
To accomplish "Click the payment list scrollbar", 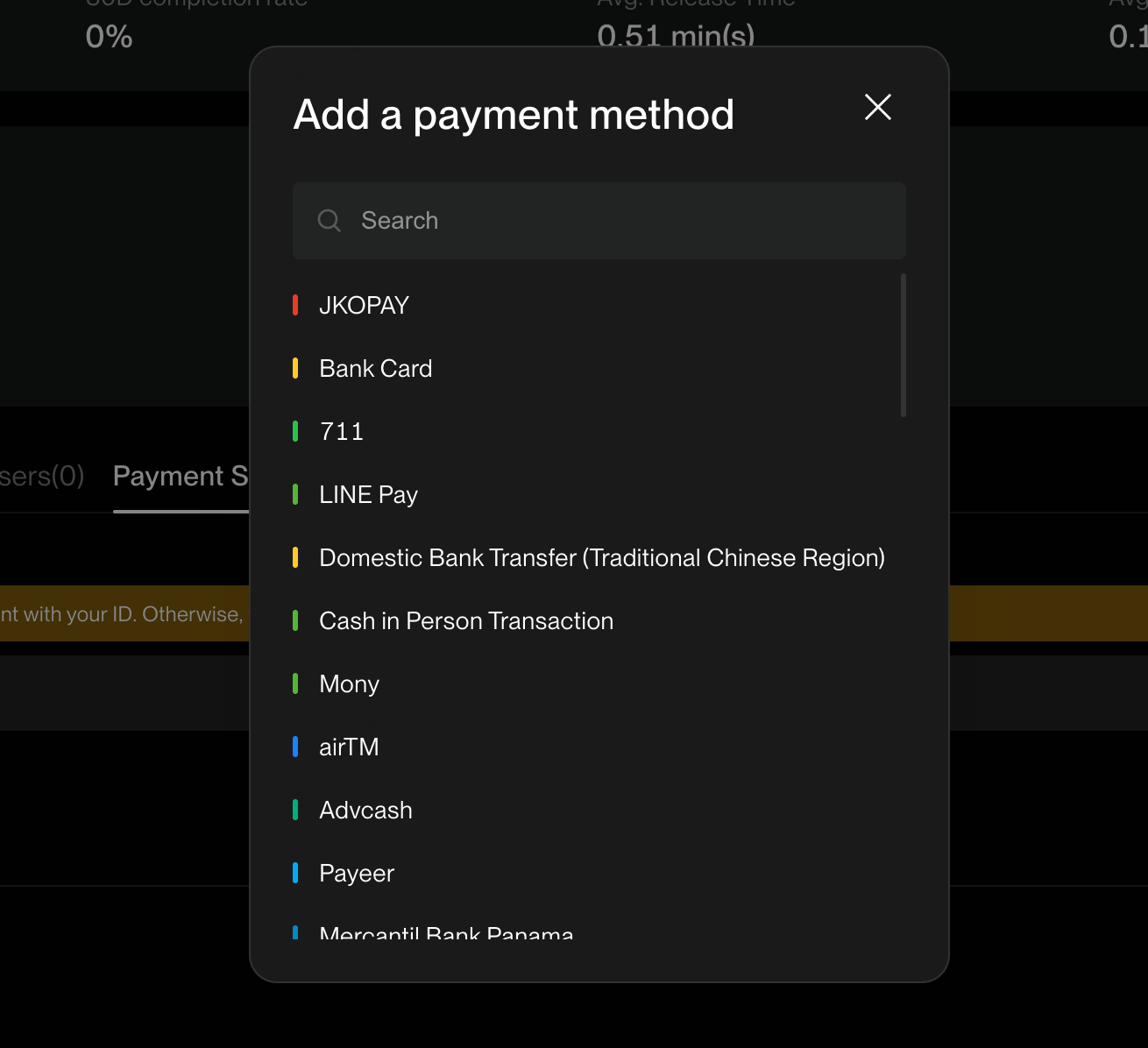I will [904, 345].
